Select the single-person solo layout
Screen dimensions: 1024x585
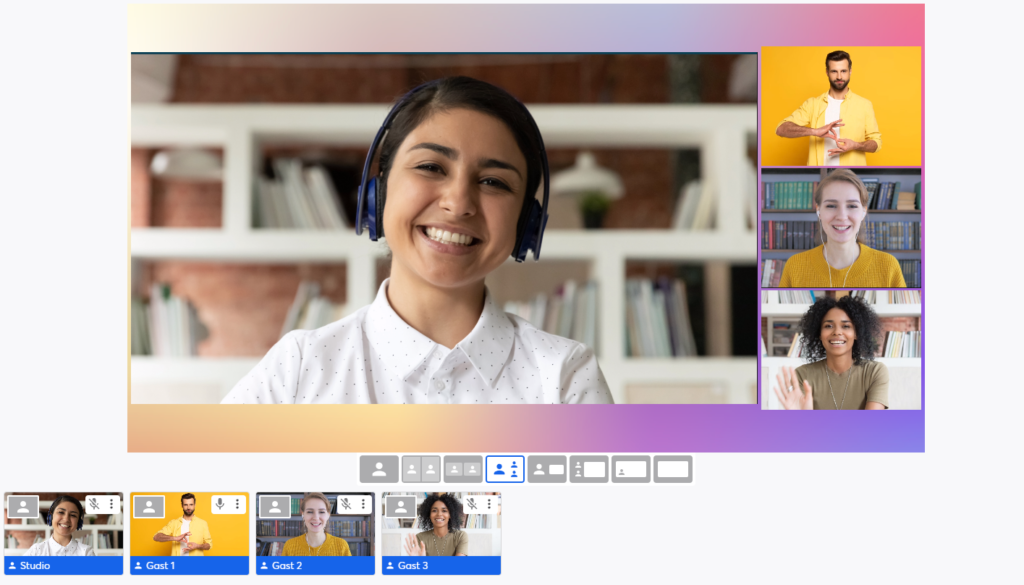pyautogui.click(x=379, y=469)
